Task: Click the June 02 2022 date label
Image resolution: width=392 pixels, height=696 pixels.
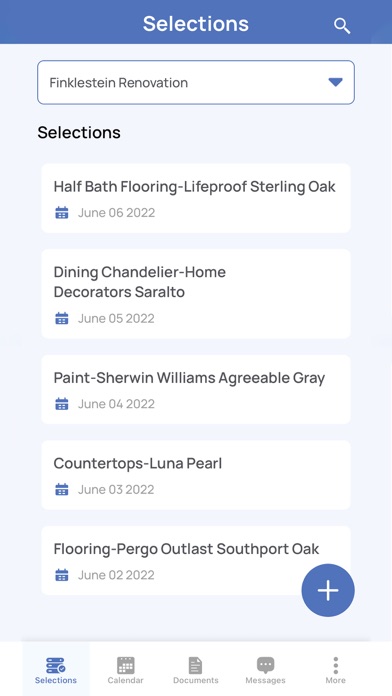Action: [116, 575]
